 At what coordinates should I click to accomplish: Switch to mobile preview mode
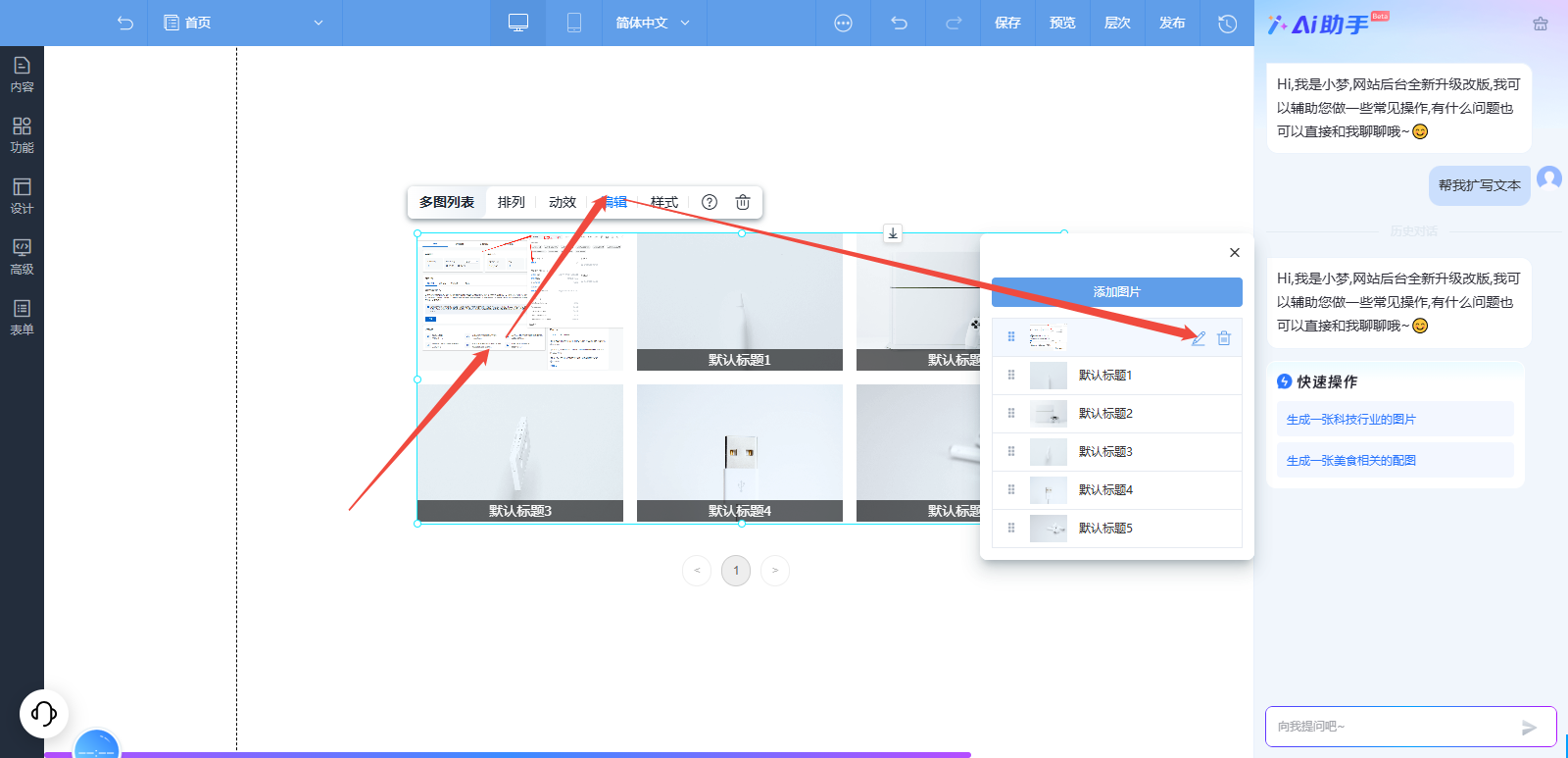(574, 23)
